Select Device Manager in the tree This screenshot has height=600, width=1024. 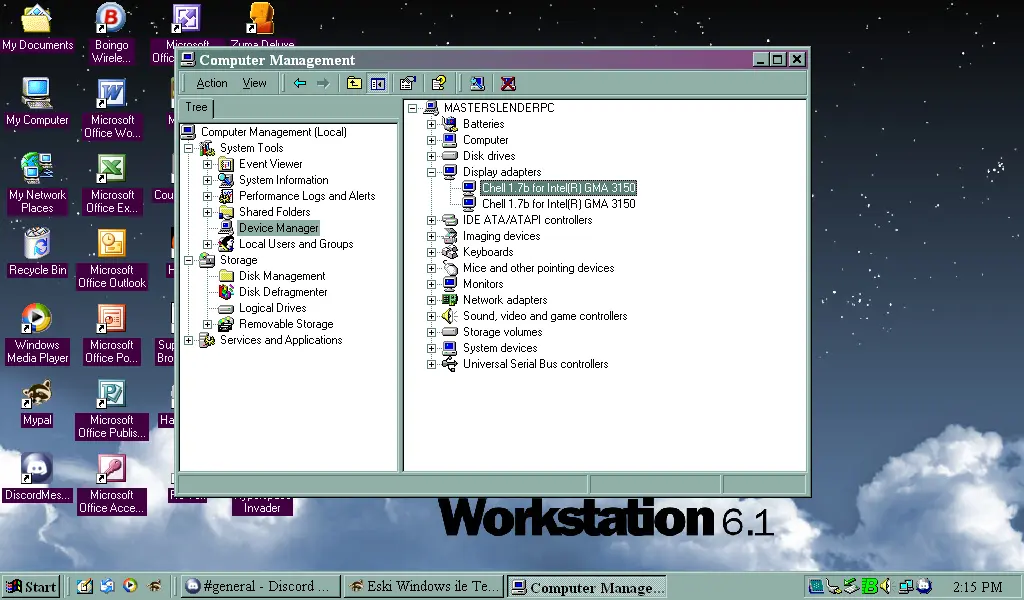[x=279, y=228]
